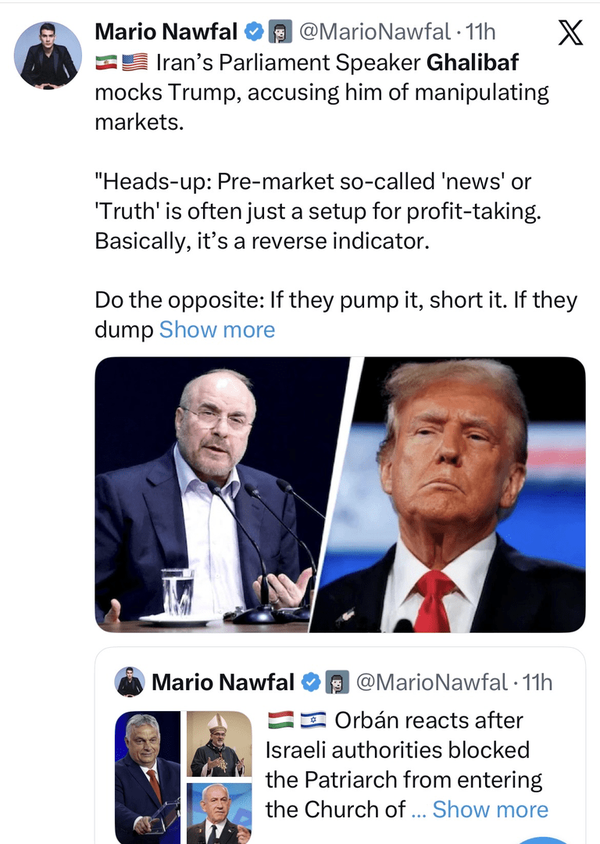Expand the quoted Orbán tweet via Show more
Screen dimensions: 600x844
[490, 809]
